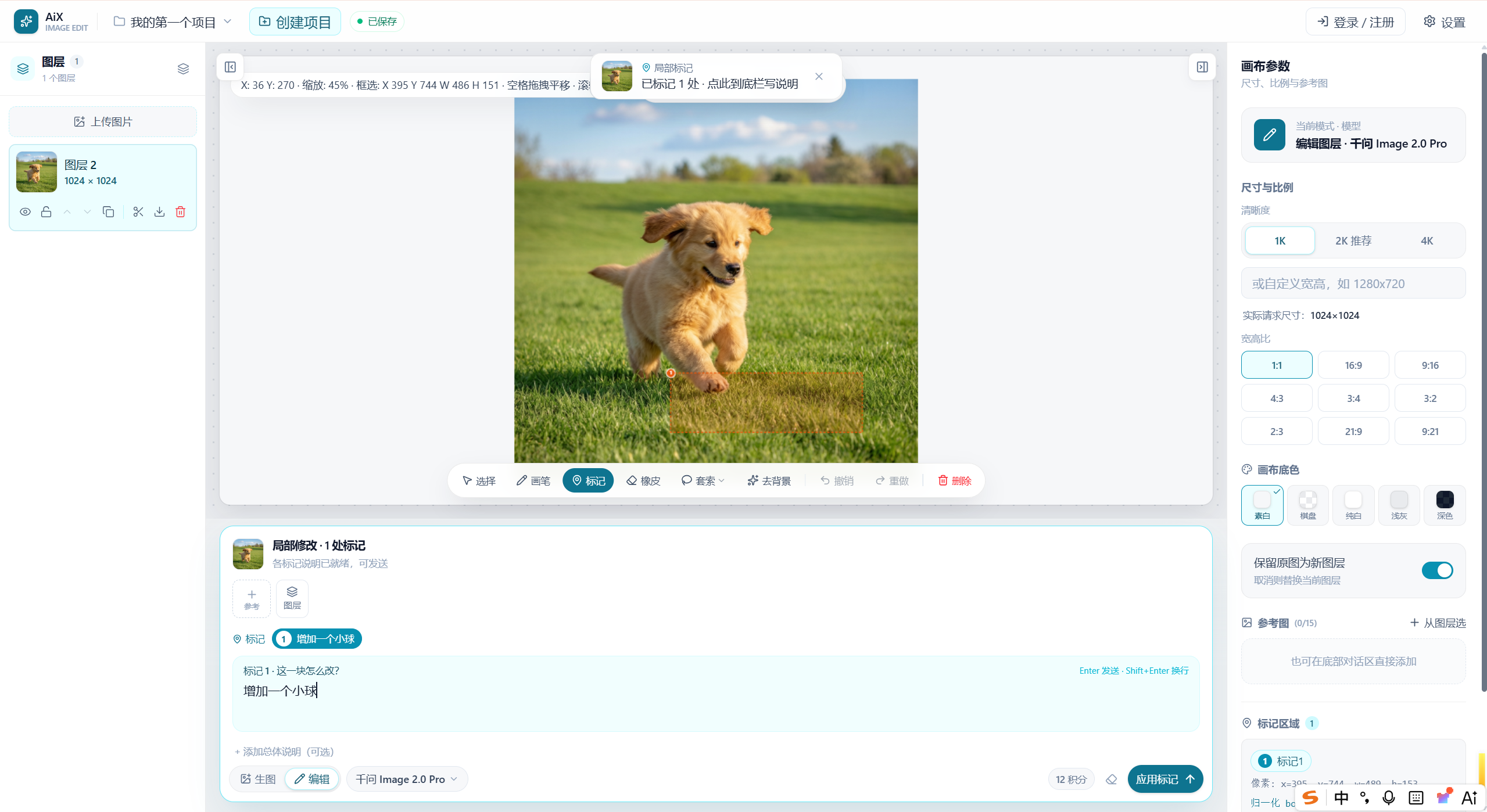
Task: Click the 应用标记 apply button
Action: [x=1165, y=779]
